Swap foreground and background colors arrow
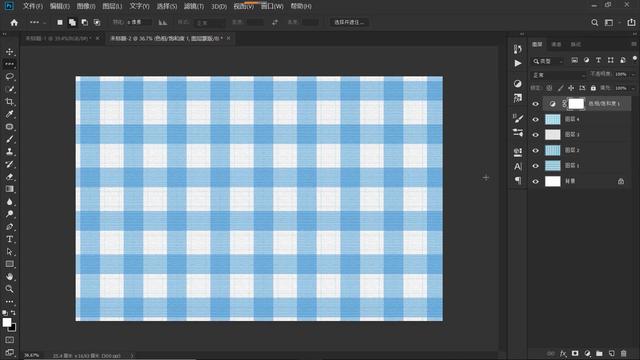The image size is (640, 360). click(13, 313)
